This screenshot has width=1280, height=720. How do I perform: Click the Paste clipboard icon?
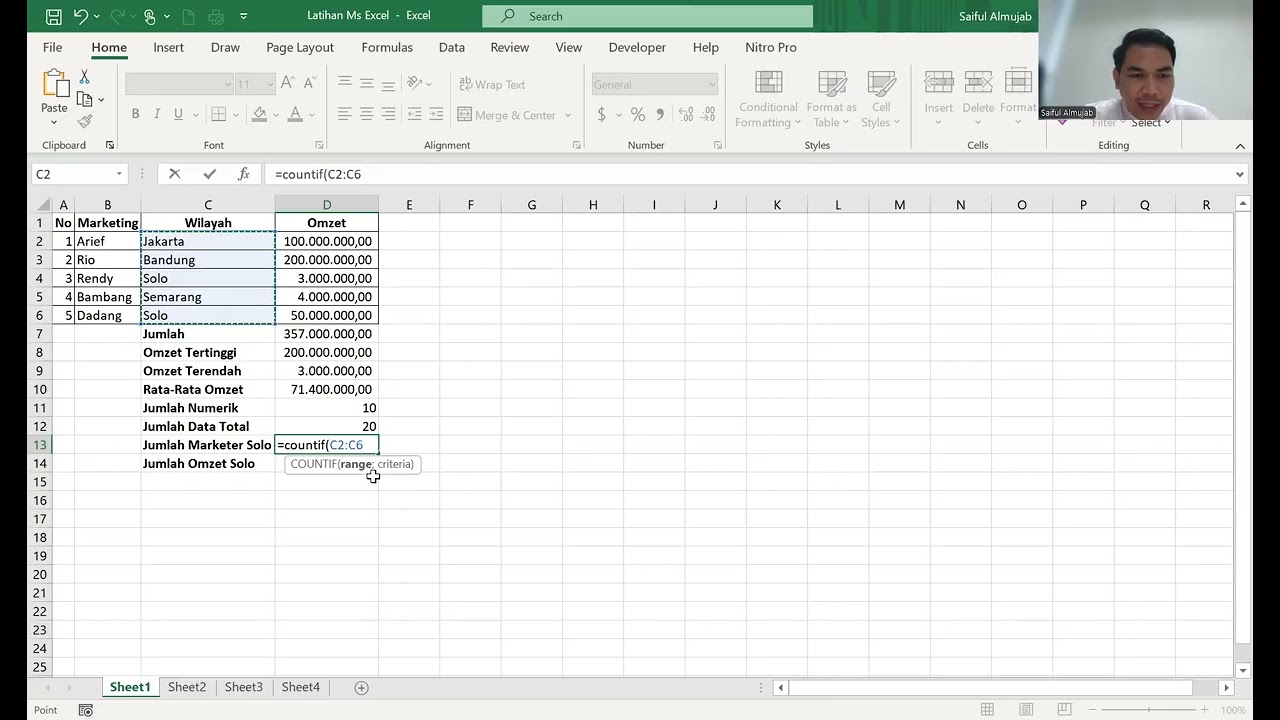pos(54,83)
